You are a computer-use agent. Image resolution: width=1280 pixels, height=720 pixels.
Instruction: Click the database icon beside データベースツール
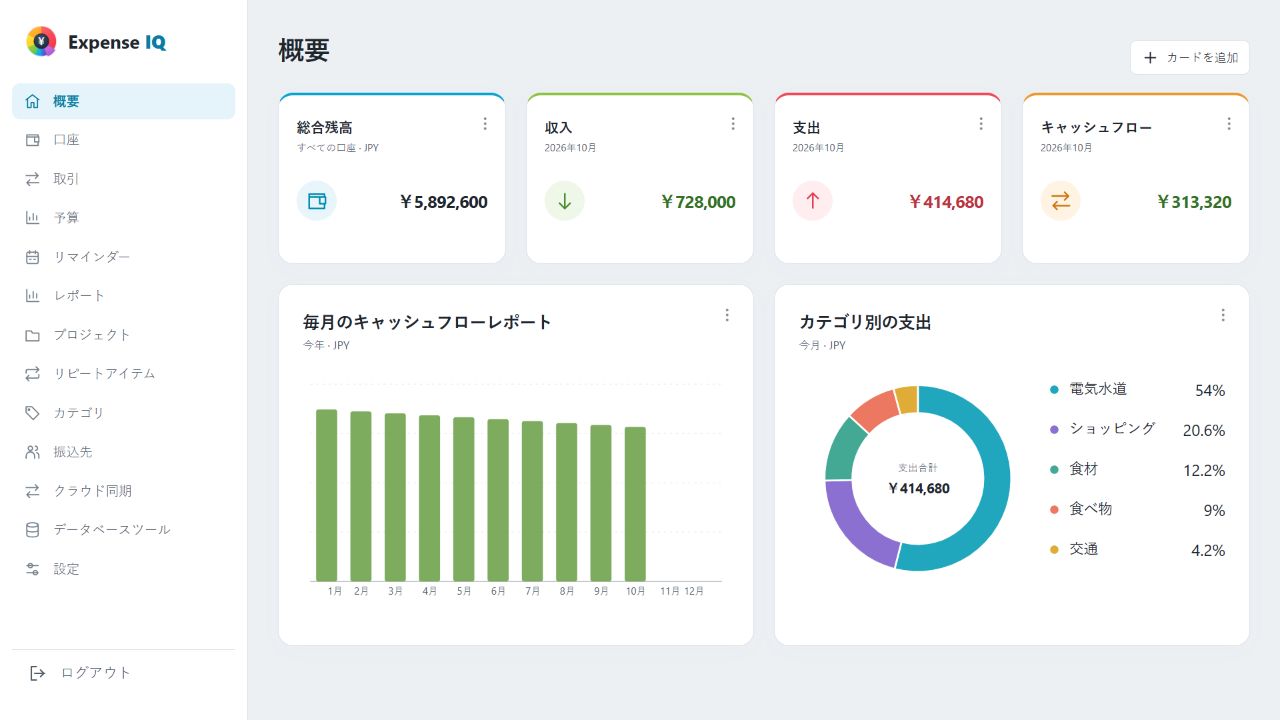pyautogui.click(x=33, y=530)
